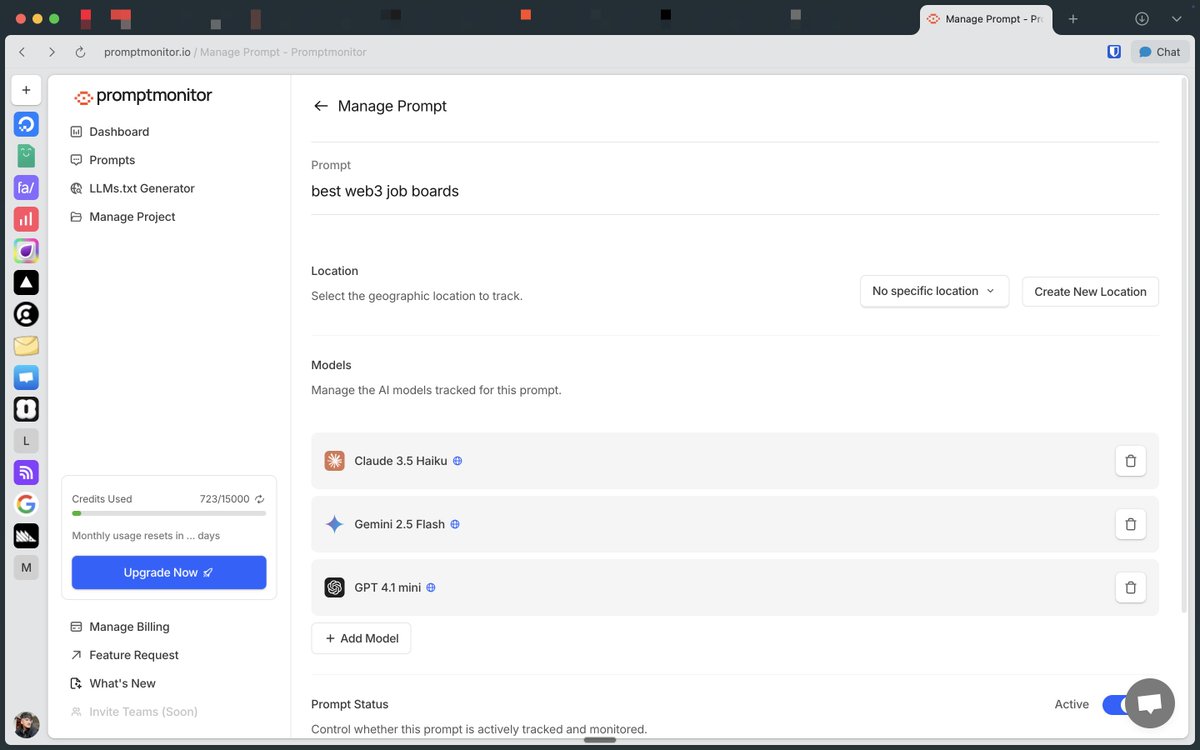
Task: Click the globe icon next to Gemini 2.5 Flash
Action: [454, 524]
